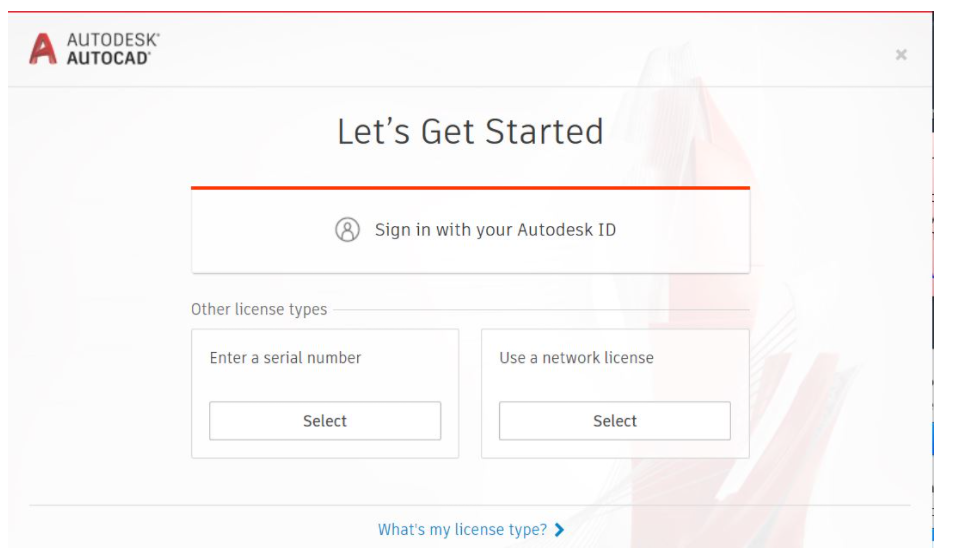
Task: Click the AUTODESK AUTOCAD wordmark text
Action: click(x=113, y=49)
